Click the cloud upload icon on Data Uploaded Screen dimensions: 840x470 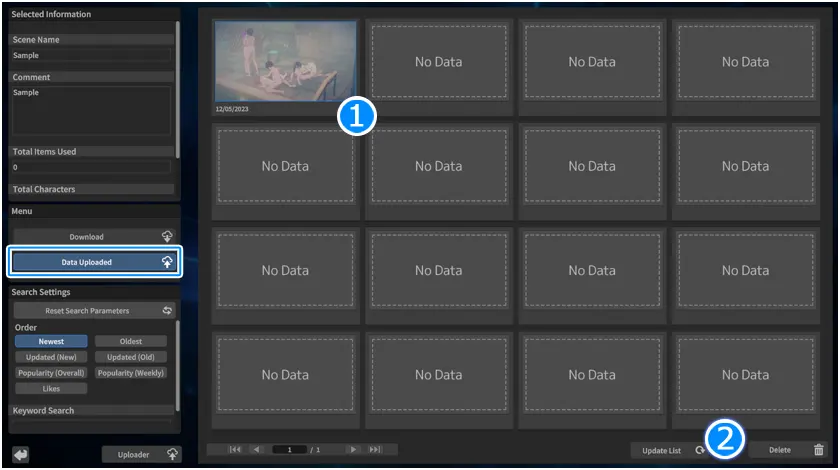click(x=166, y=262)
